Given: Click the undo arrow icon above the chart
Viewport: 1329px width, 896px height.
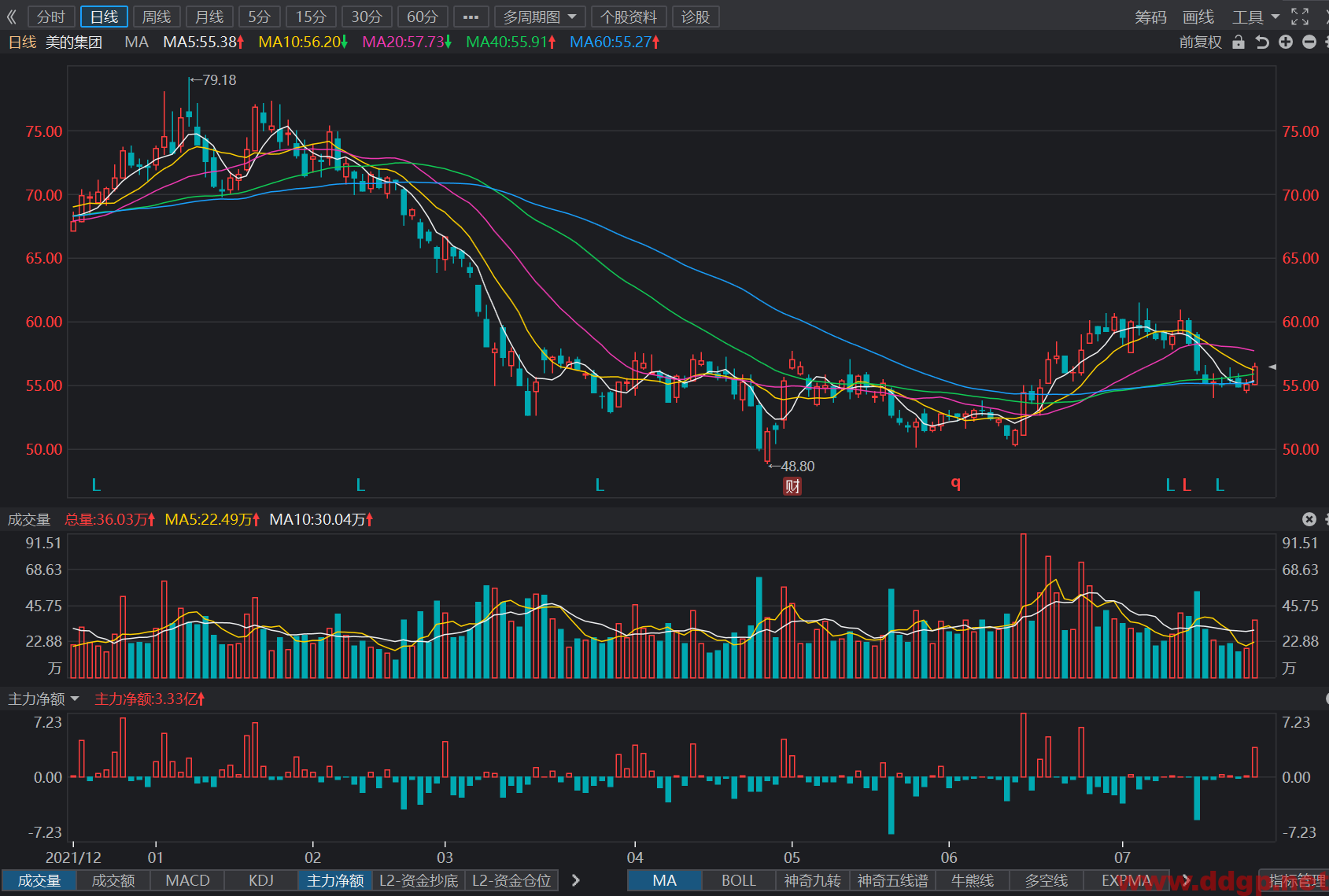Looking at the screenshot, I should coord(1262,42).
